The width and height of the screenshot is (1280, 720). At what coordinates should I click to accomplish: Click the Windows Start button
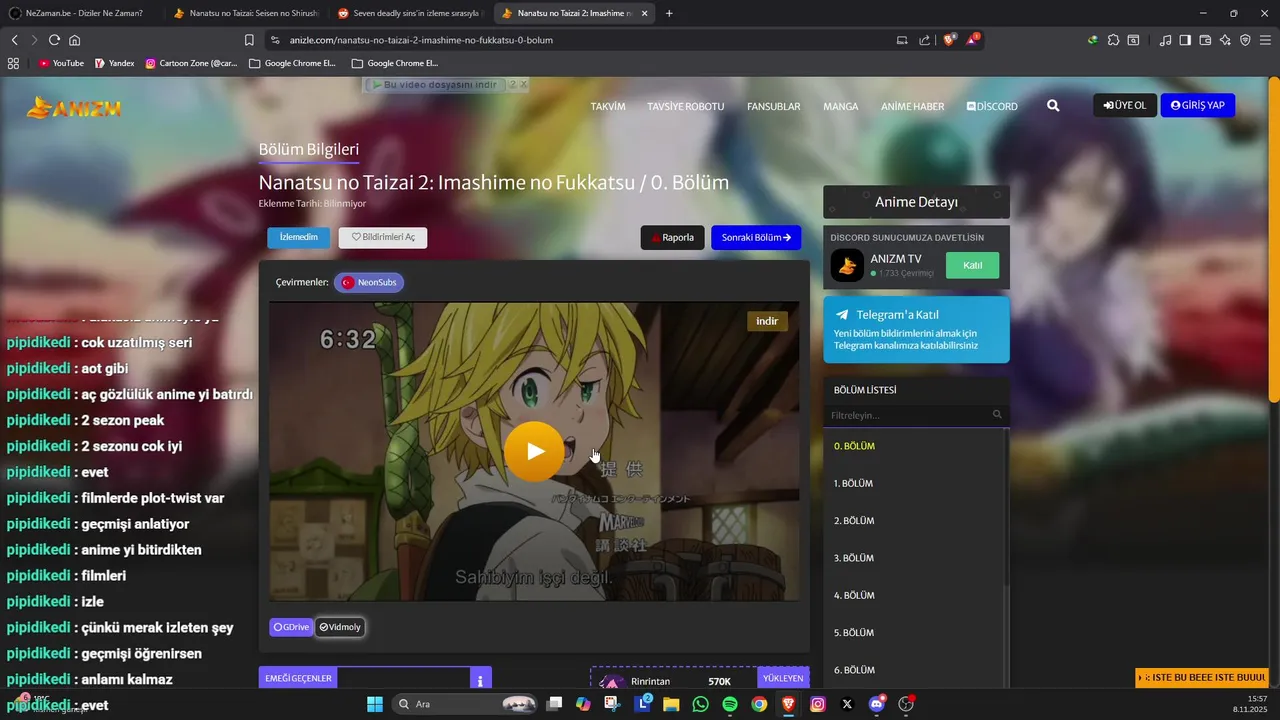tap(375, 704)
